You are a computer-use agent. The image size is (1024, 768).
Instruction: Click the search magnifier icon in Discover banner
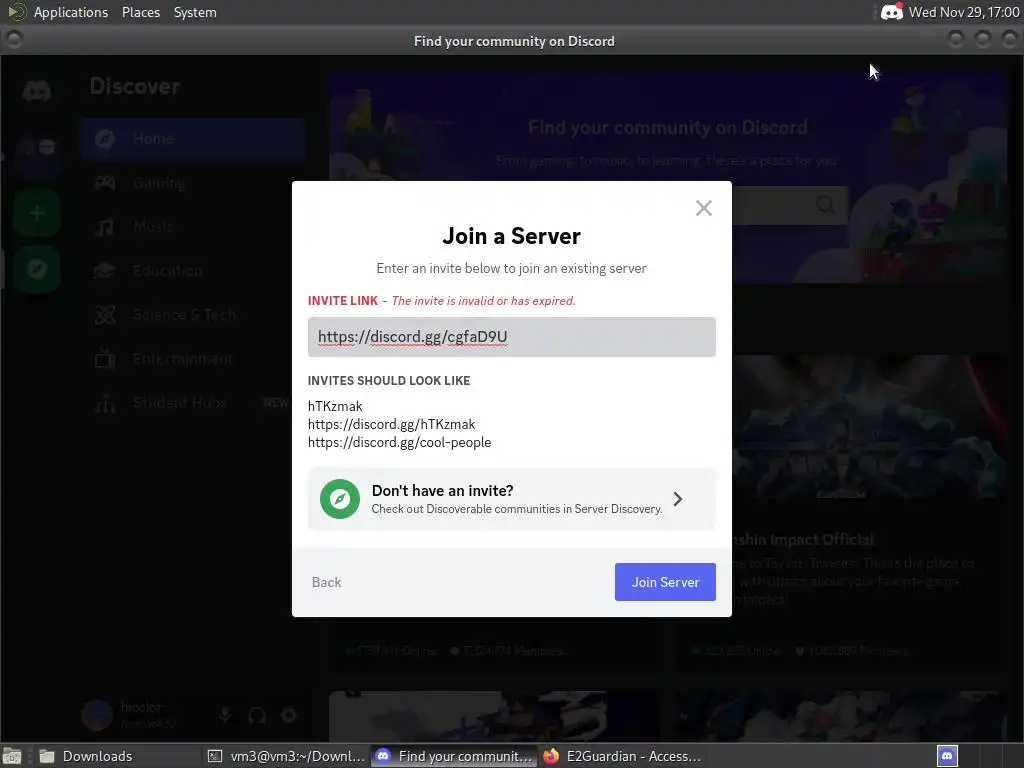(x=825, y=204)
